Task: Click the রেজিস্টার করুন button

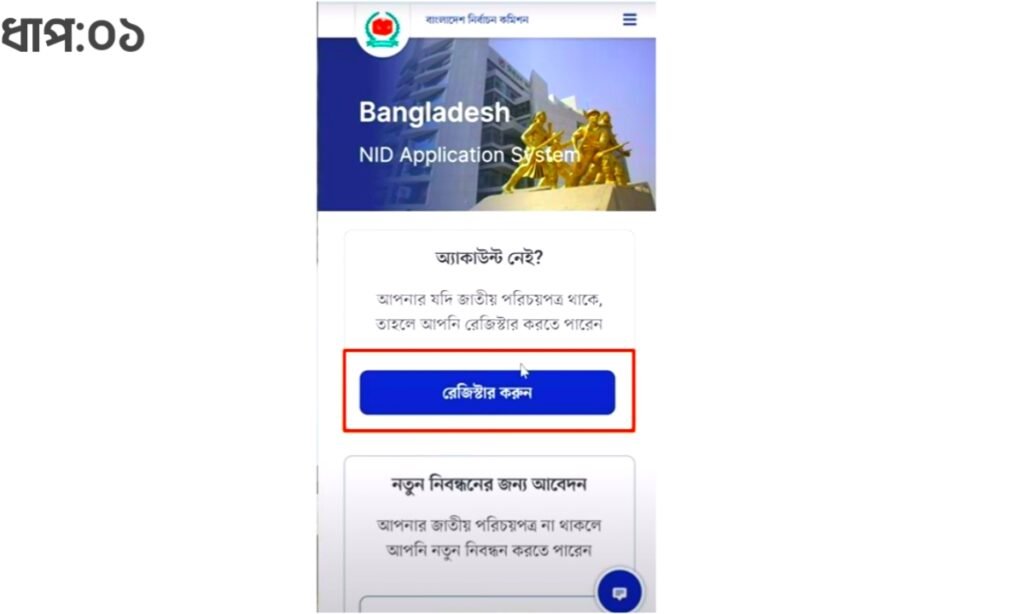Action: click(487, 393)
